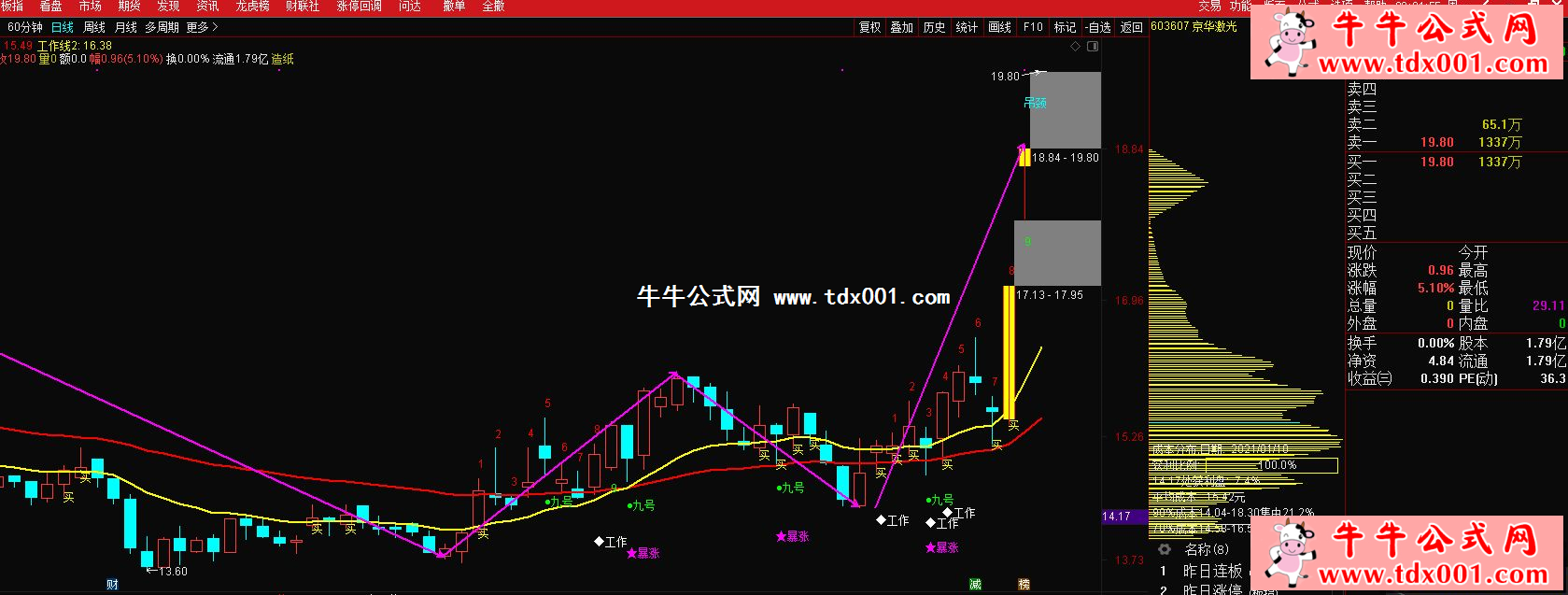Select the 周线 weekly period tab
This screenshot has width=1568, height=595.
[94, 28]
